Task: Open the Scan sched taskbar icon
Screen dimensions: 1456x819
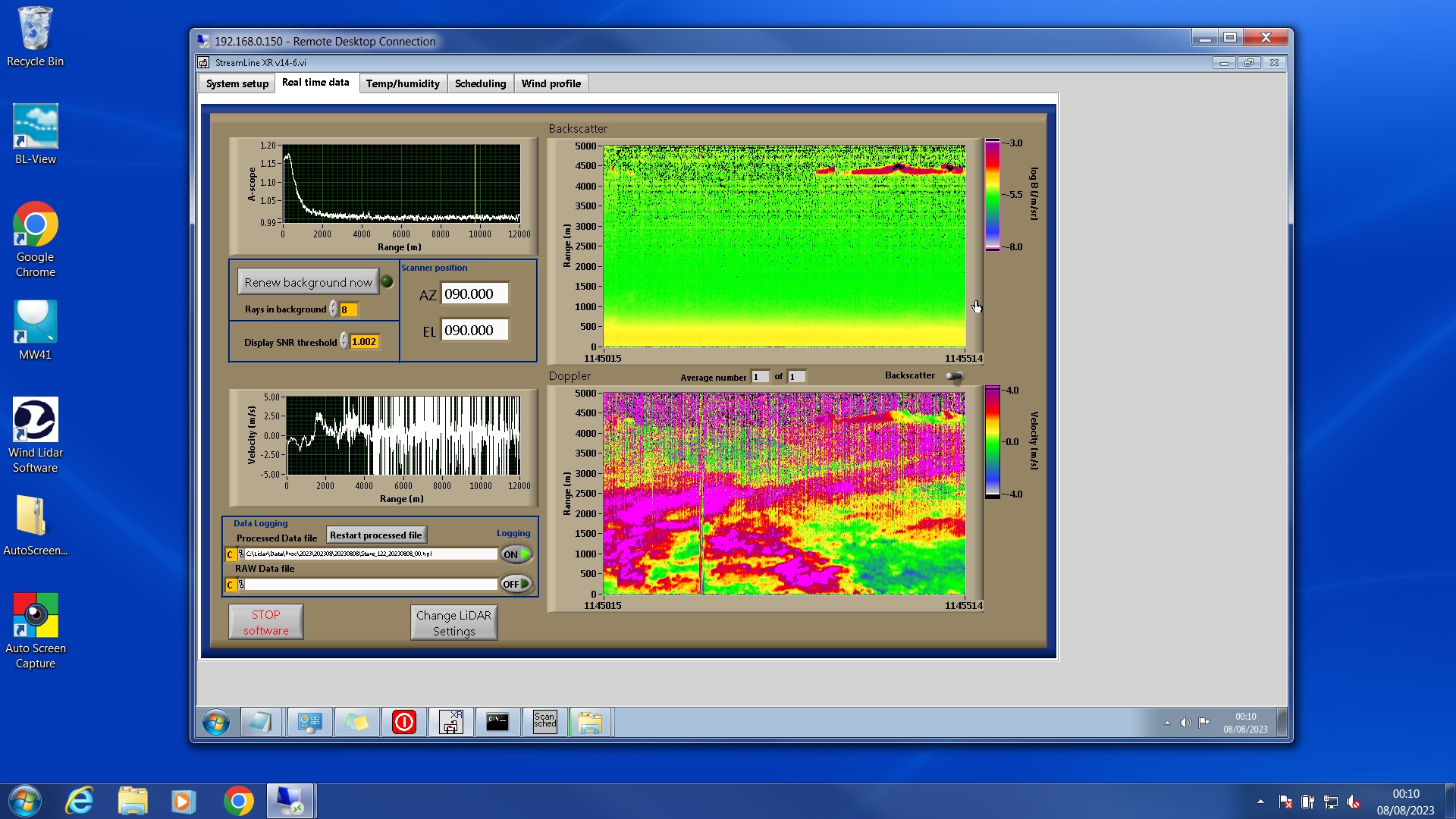Action: coord(544,722)
